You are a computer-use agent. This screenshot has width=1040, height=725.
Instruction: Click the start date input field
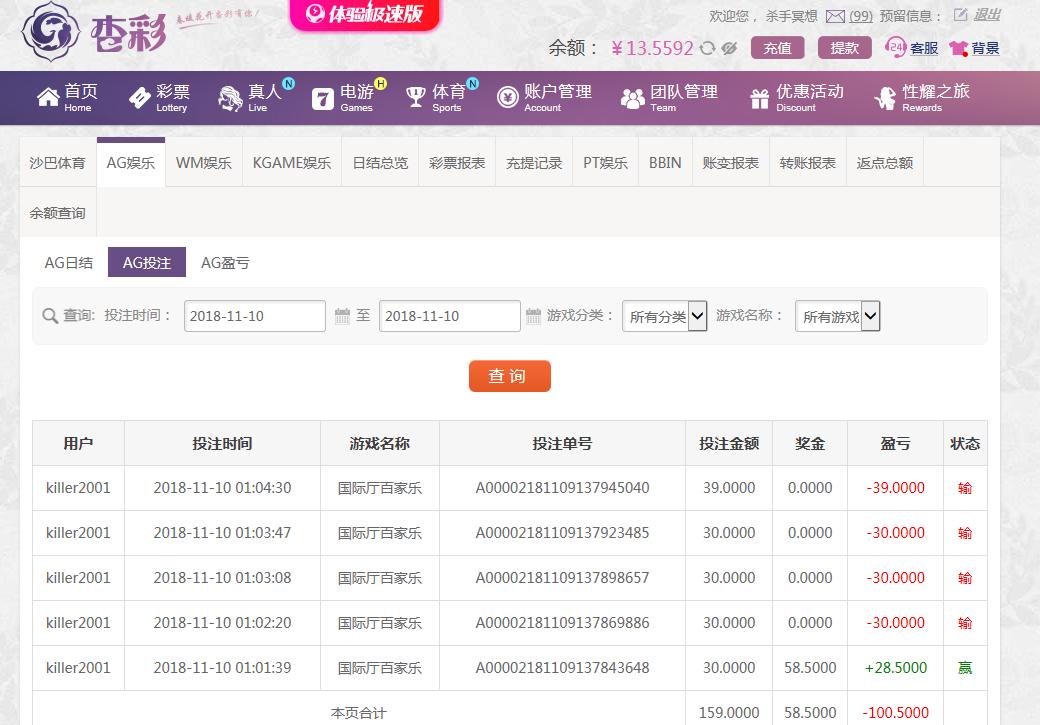pos(255,316)
